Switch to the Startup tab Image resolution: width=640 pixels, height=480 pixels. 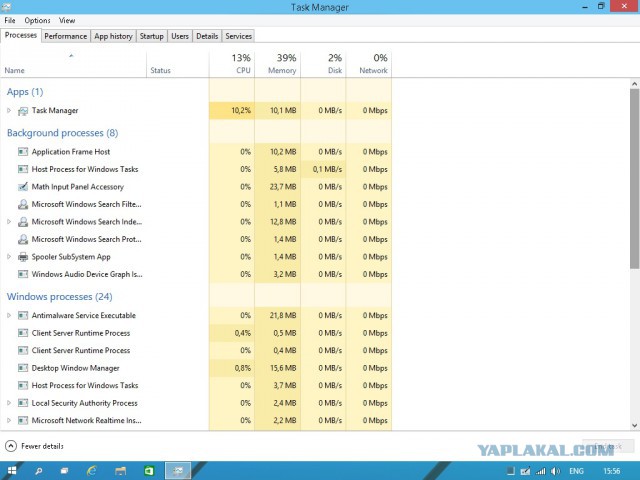pyautogui.click(x=151, y=36)
